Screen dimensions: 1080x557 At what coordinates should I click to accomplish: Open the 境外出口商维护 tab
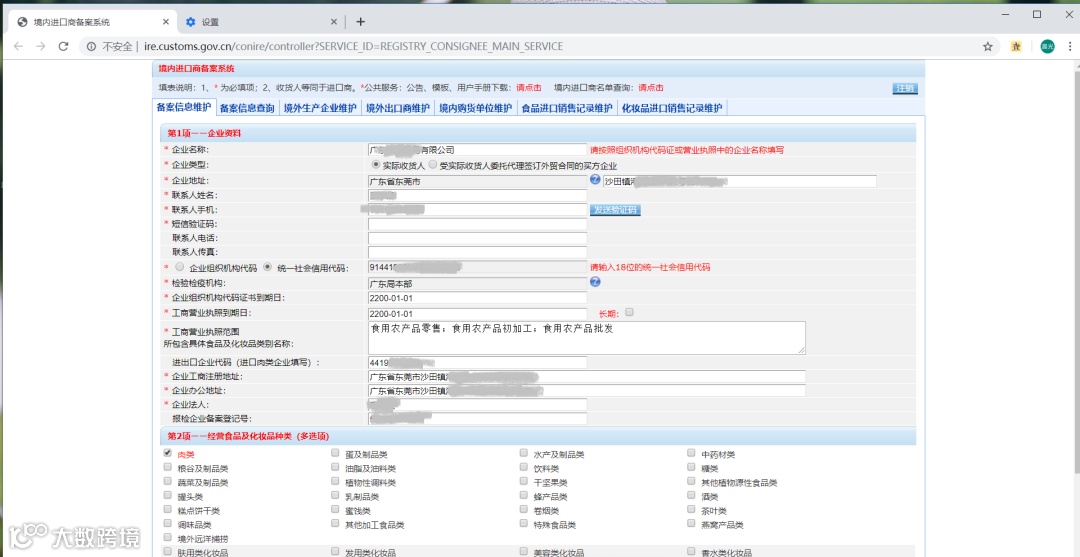coord(397,108)
